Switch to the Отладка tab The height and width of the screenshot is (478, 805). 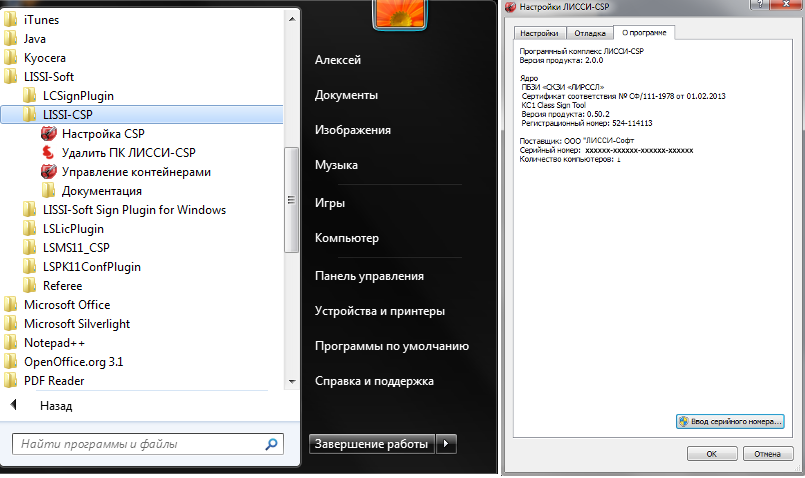(590, 33)
